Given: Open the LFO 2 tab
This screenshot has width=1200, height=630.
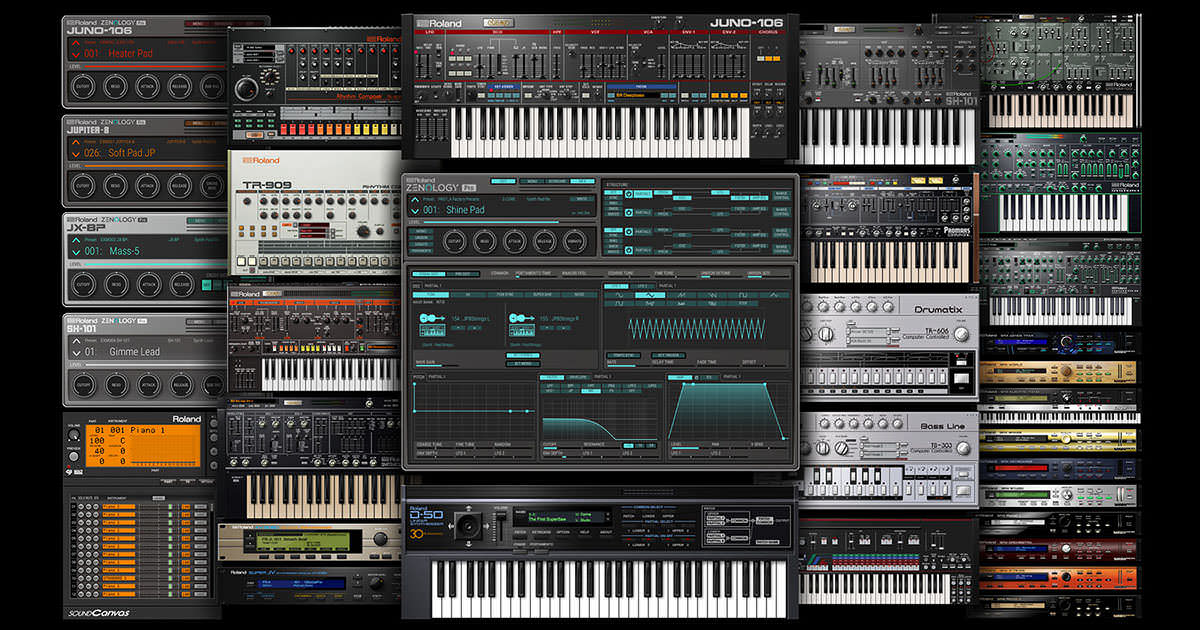Looking at the screenshot, I should pyautogui.click(x=643, y=286).
